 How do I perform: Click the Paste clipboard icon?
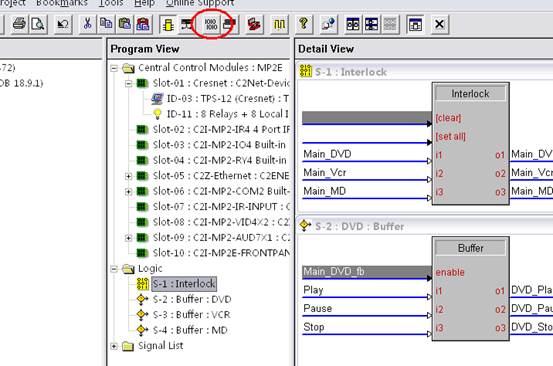pyautogui.click(x=124, y=24)
